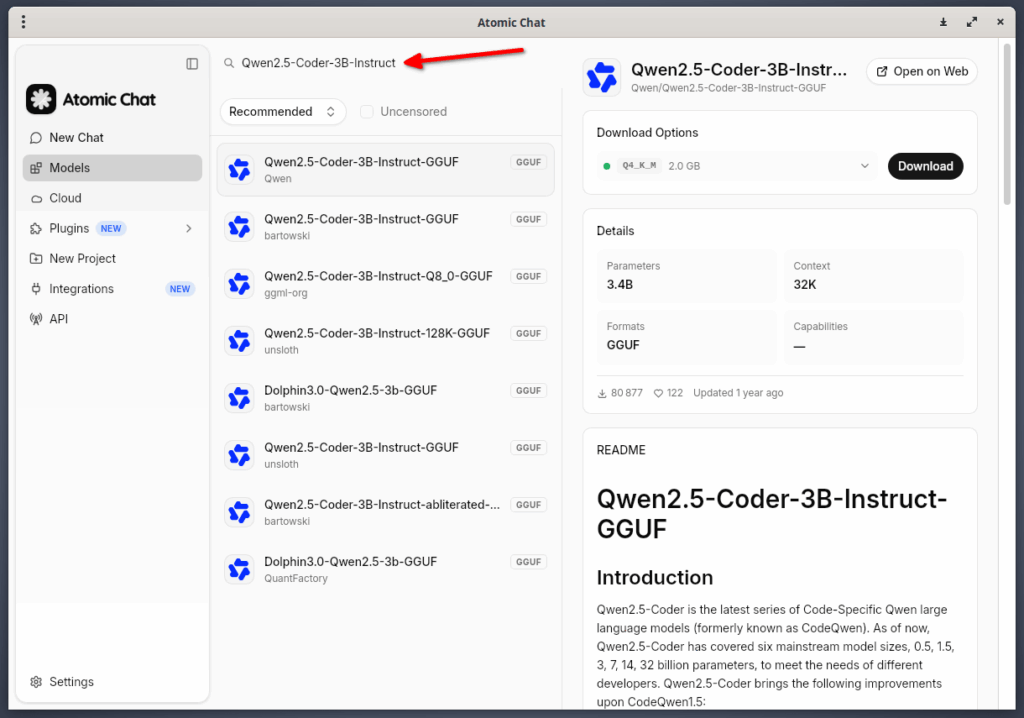Select Qwen2.5-Coder-3B-Instruct-GGUF by unsloth
The image size is (1024, 718).
coord(385,455)
